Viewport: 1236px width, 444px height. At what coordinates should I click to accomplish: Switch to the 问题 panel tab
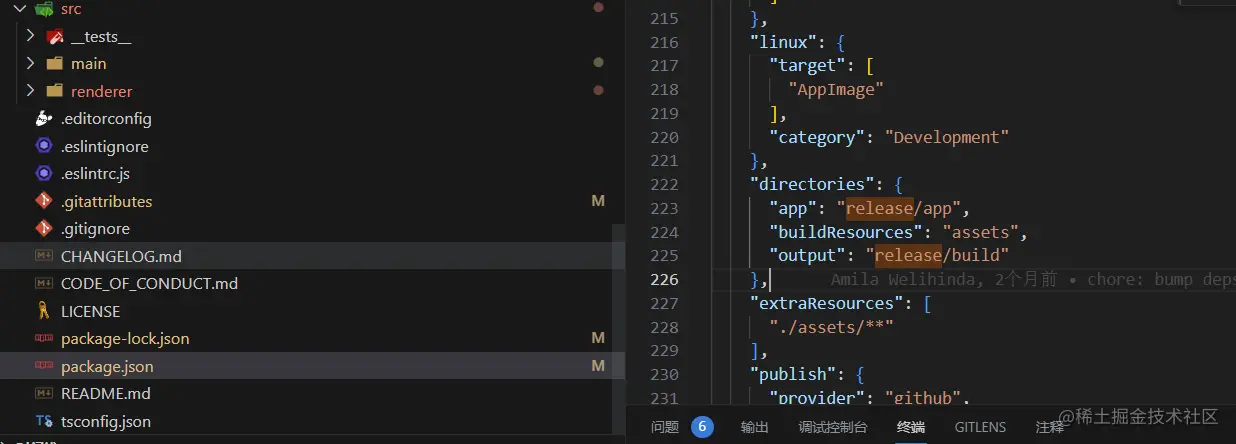click(664, 427)
